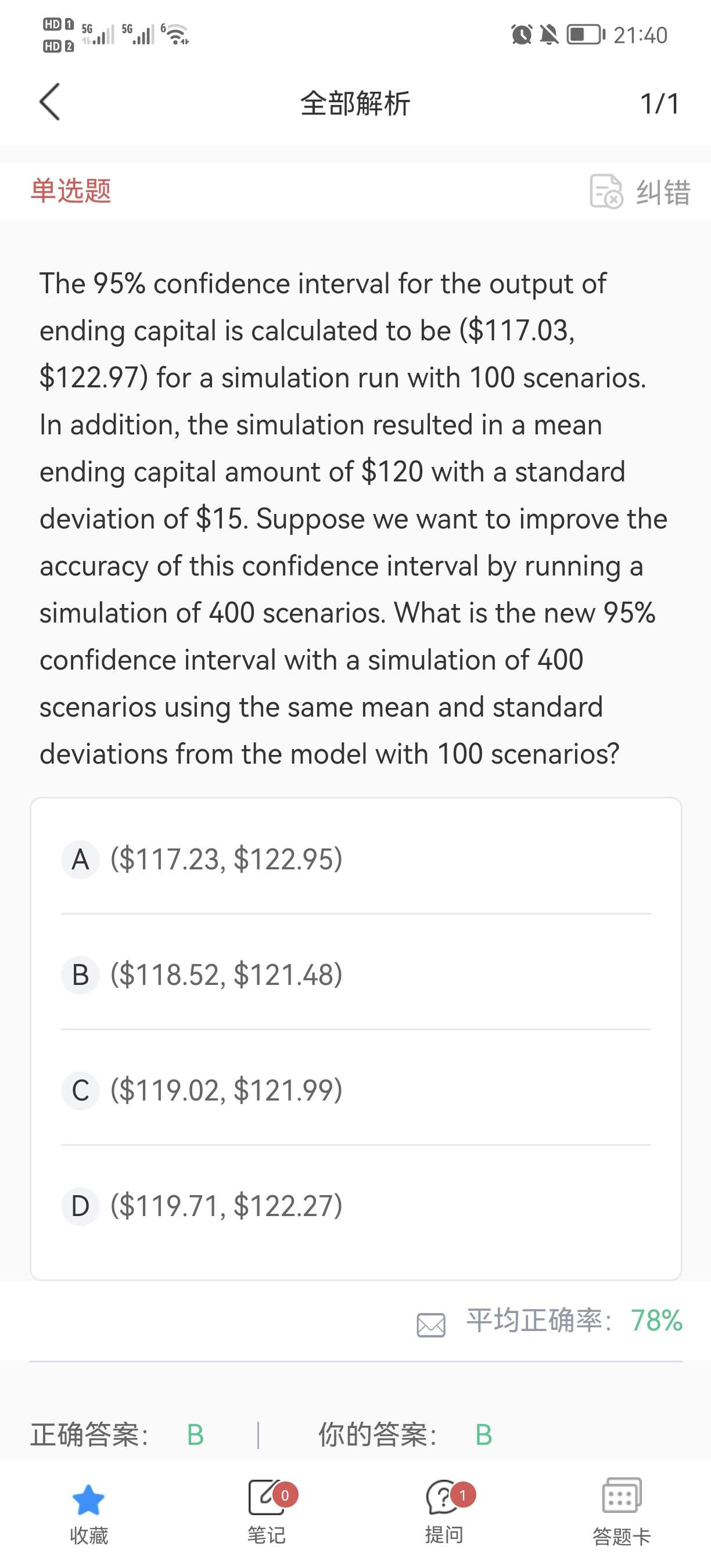Tap the 1/1 page counter
The image size is (711, 1568).
point(659,103)
